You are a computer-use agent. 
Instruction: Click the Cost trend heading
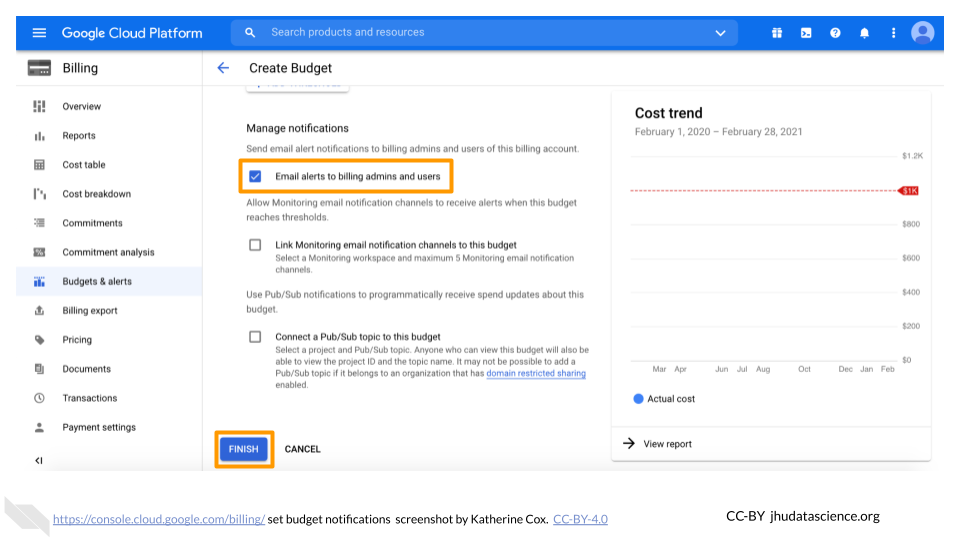(x=669, y=113)
